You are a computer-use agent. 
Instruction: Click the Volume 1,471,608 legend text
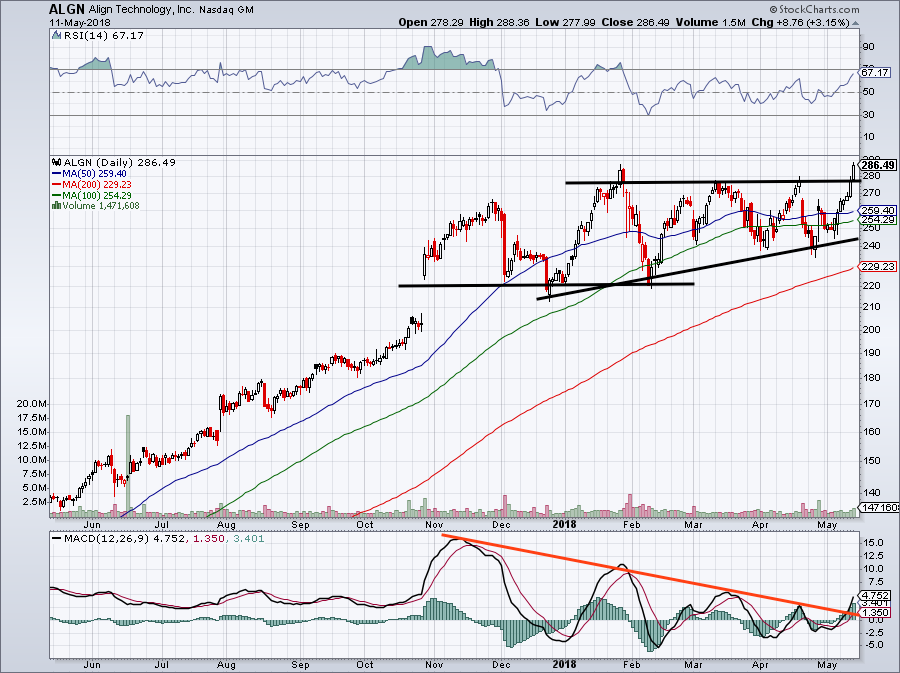(100, 205)
